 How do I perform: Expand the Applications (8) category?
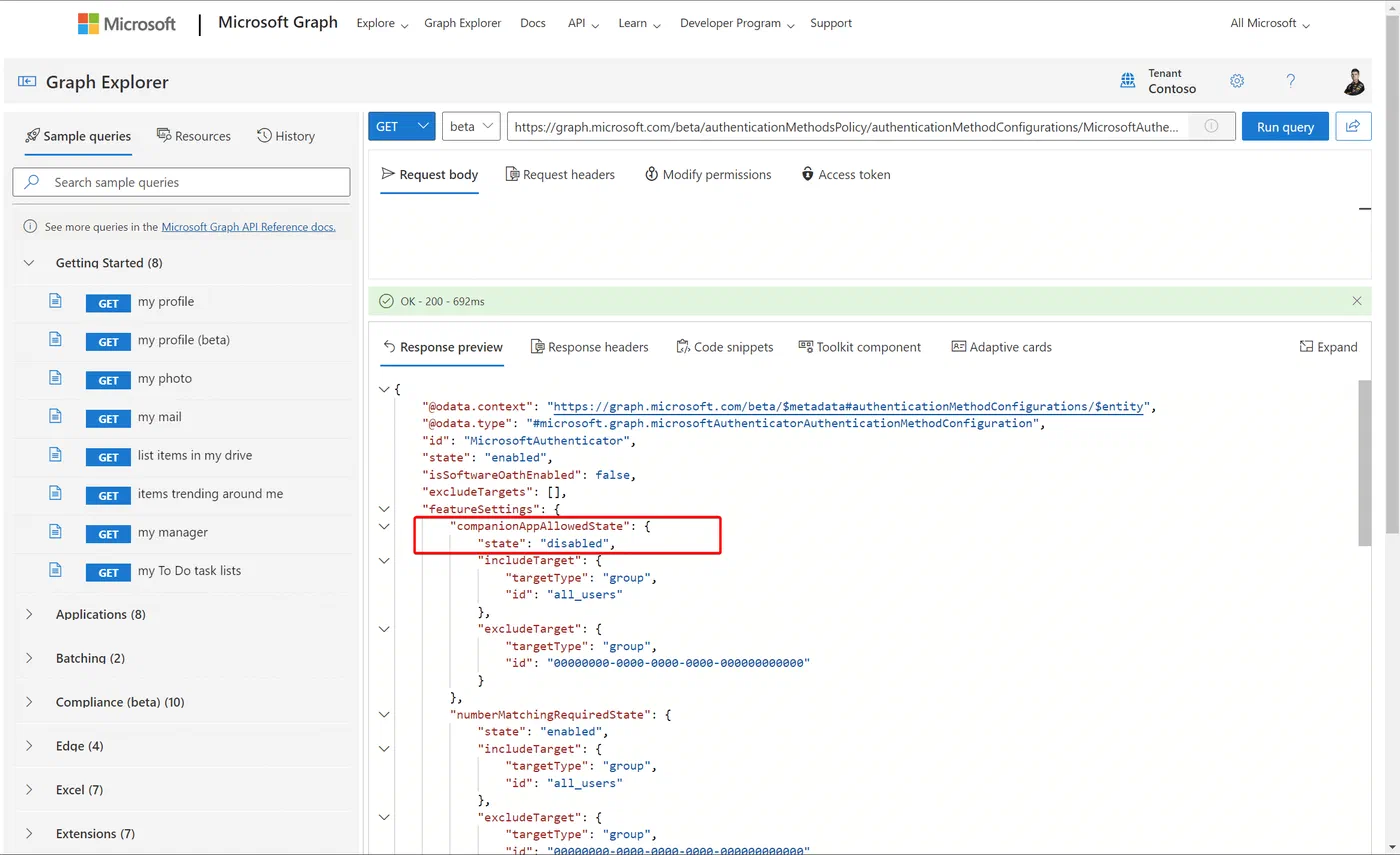coord(29,614)
